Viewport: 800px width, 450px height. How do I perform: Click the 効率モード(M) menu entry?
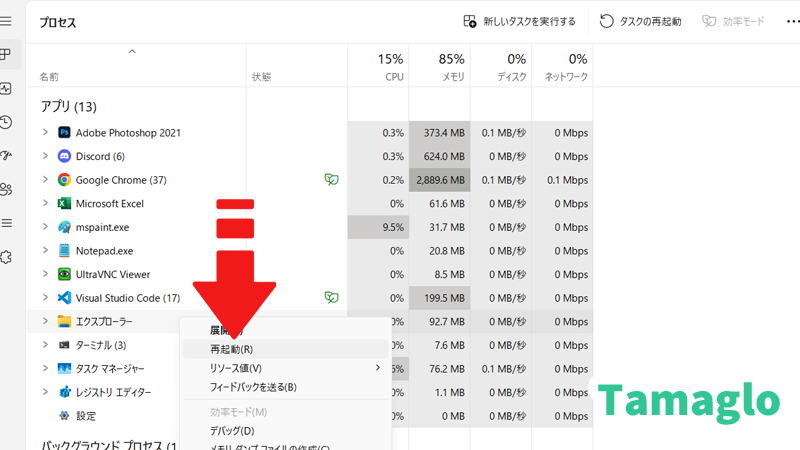point(285,412)
